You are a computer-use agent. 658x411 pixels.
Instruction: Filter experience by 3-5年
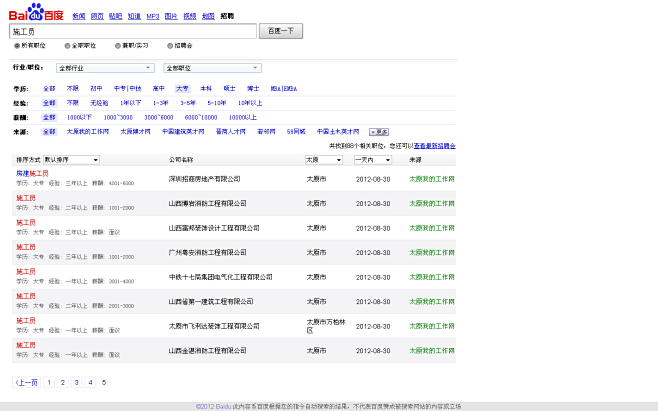(x=188, y=103)
